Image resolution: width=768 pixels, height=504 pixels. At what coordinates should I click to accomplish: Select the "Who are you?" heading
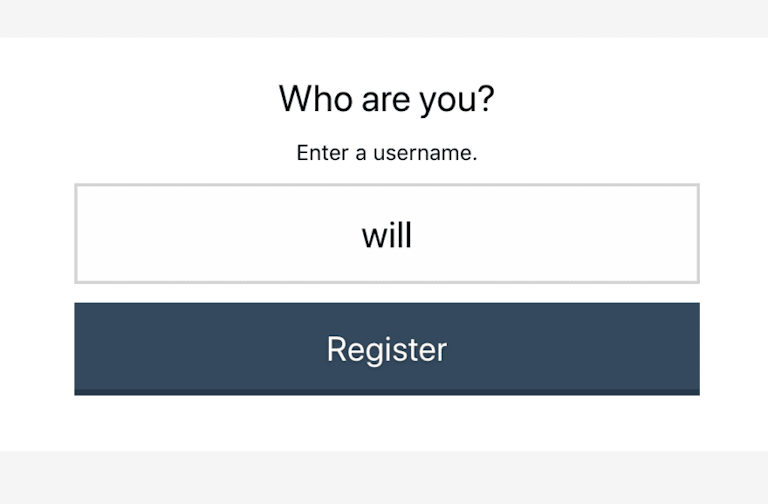click(x=387, y=99)
